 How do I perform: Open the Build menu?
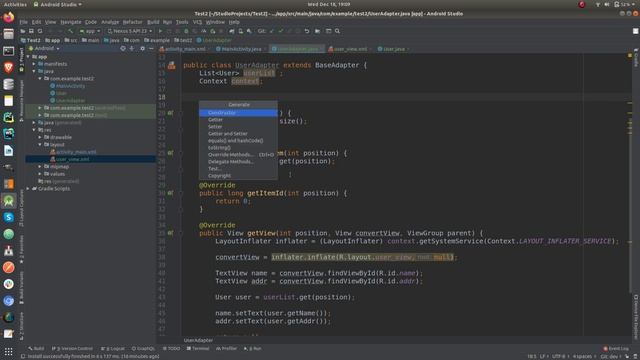153,22
